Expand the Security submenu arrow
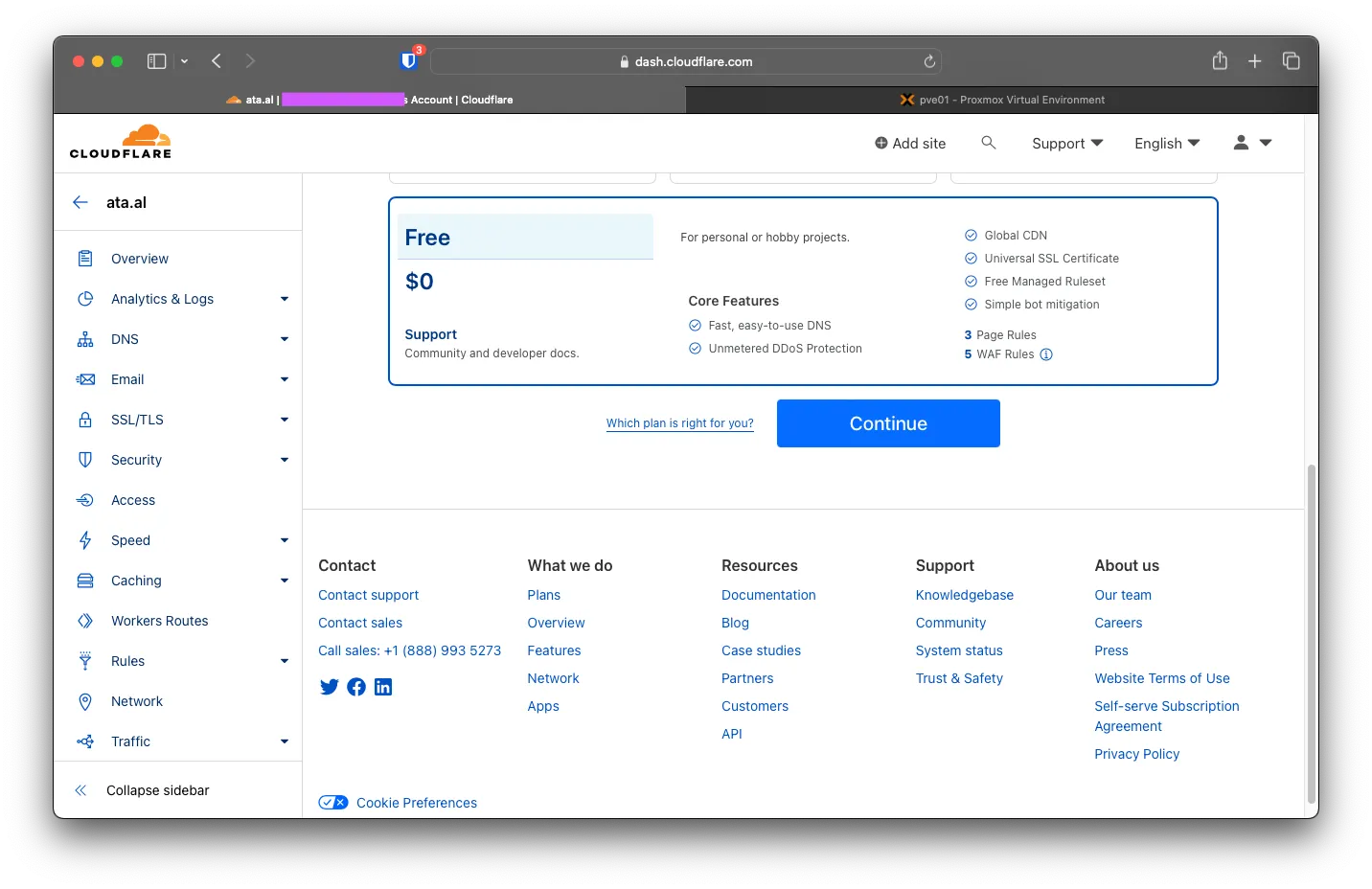Image resolution: width=1372 pixels, height=889 pixels. click(x=285, y=460)
